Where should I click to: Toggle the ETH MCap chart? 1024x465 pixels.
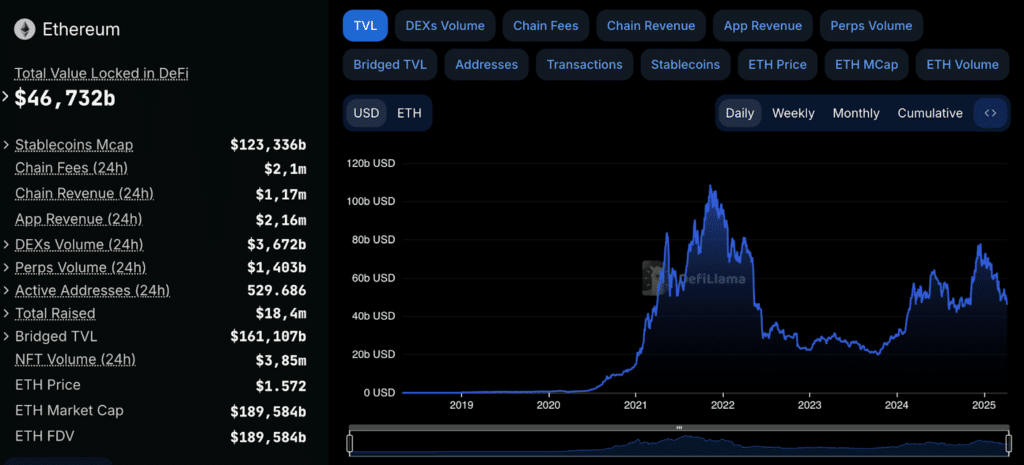tap(867, 65)
